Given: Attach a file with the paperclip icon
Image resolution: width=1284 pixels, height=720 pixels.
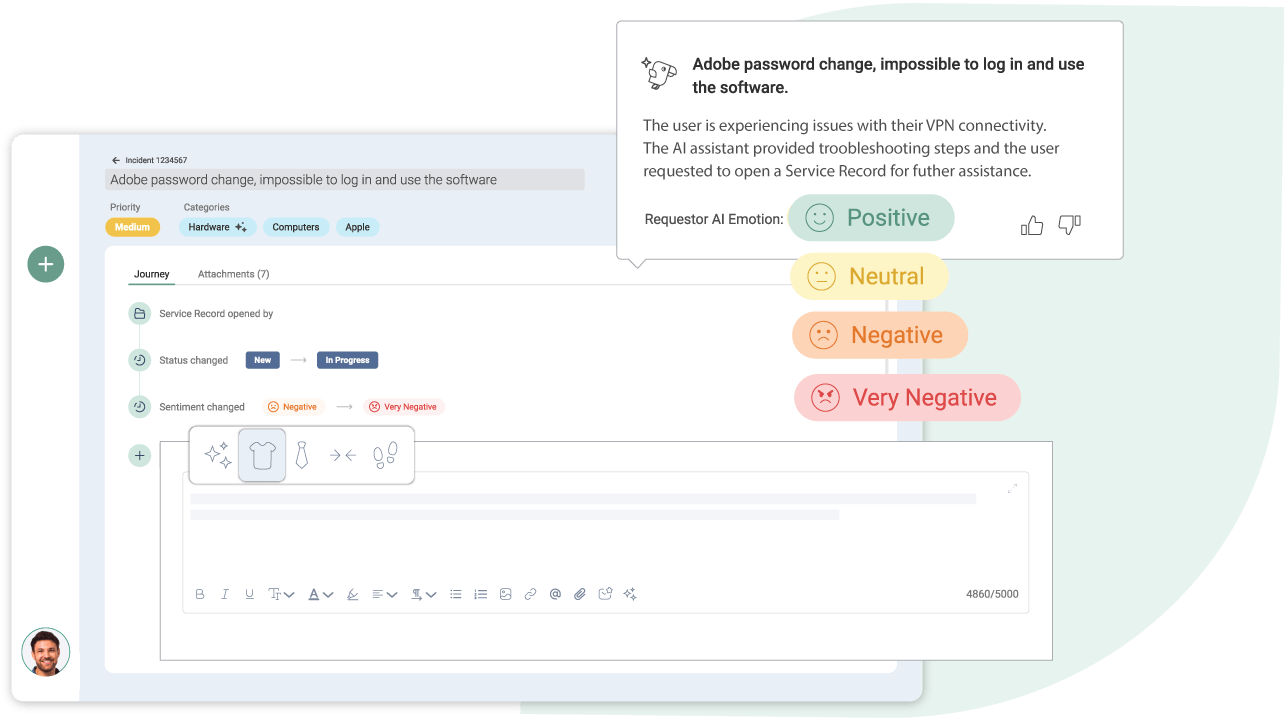Looking at the screenshot, I should (580, 594).
